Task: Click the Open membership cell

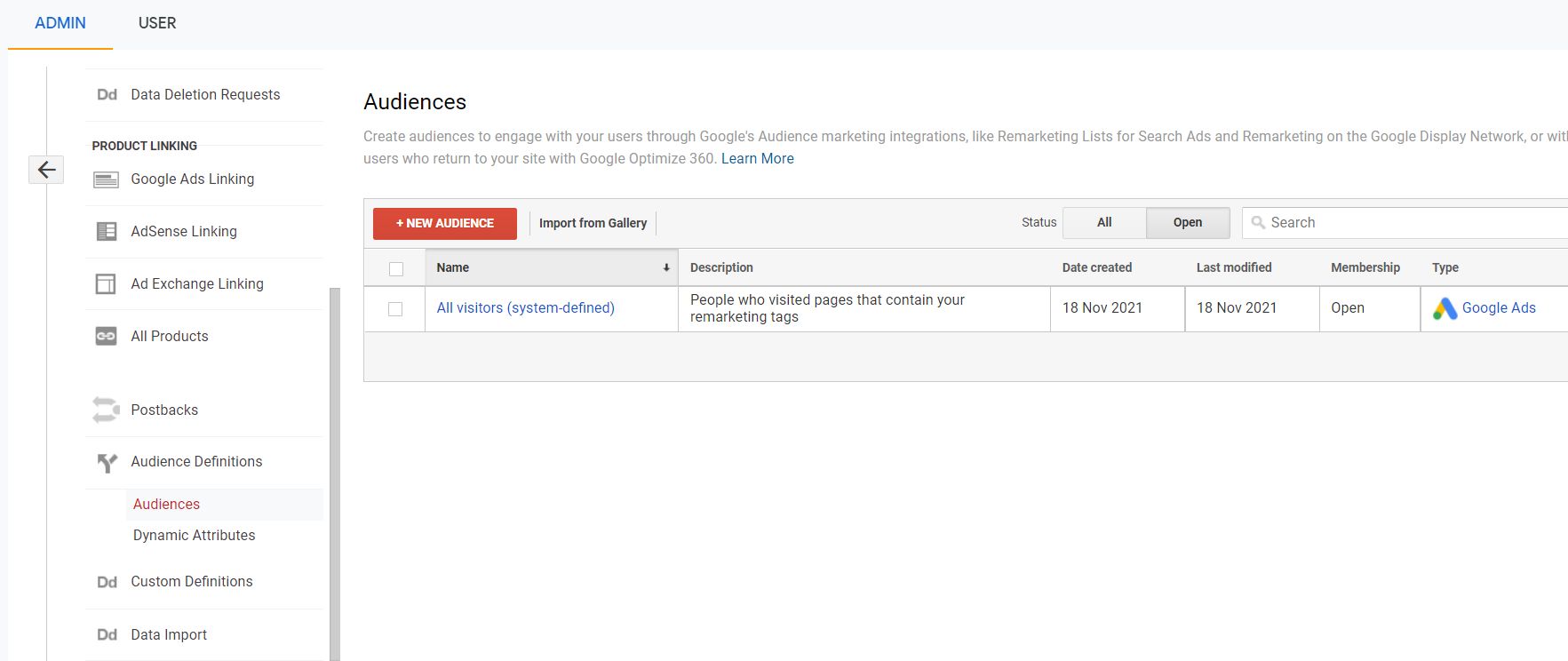Action: pyautogui.click(x=1369, y=308)
